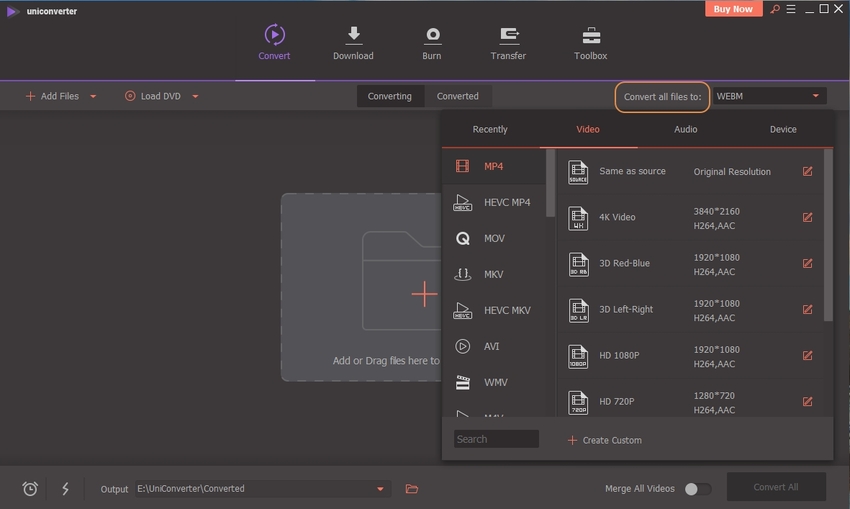This screenshot has height=509, width=850.
Task: Click the edit icon for 4K Video
Action: [807, 218]
